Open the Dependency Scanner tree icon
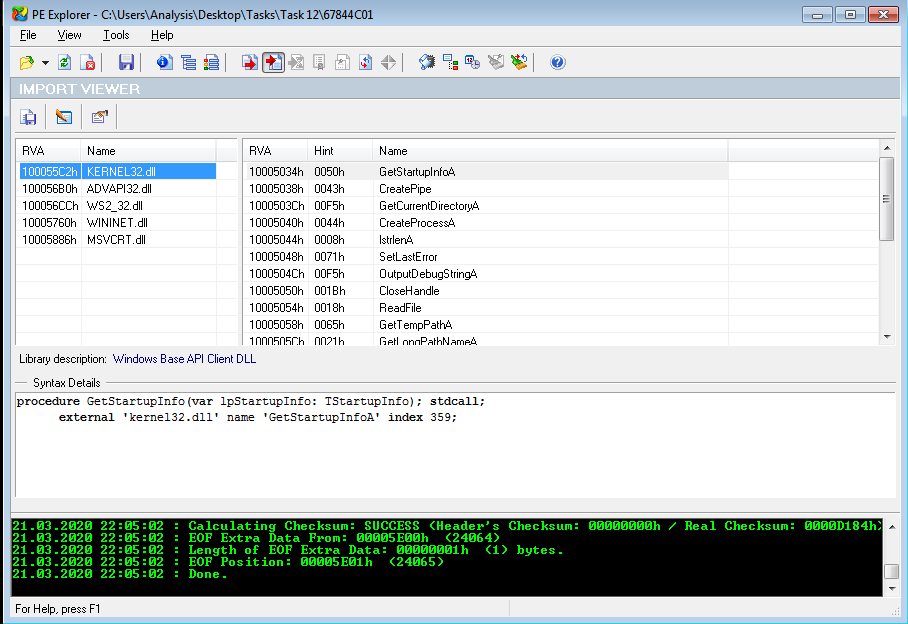The width and height of the screenshot is (908, 624). [x=450, y=63]
